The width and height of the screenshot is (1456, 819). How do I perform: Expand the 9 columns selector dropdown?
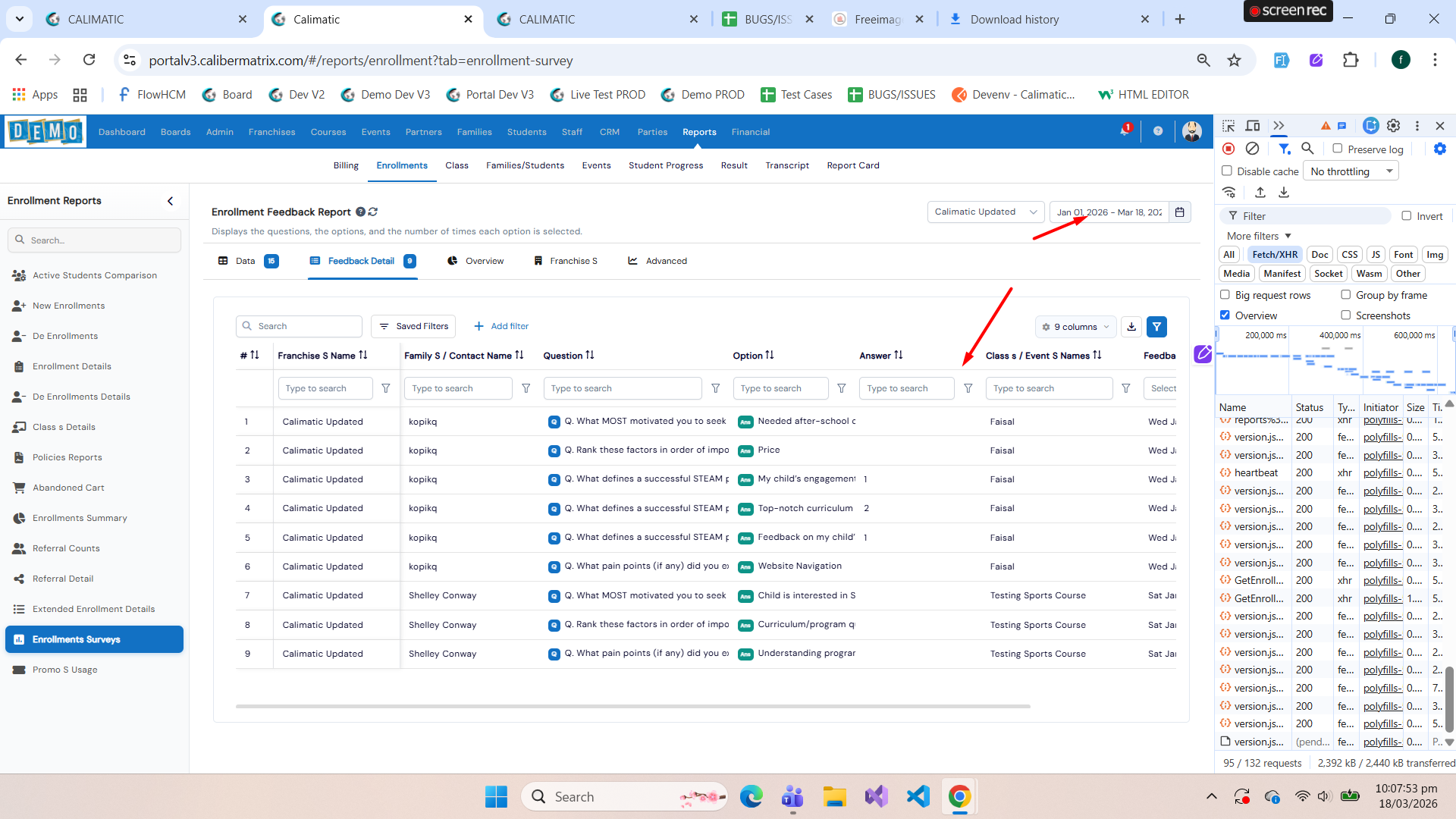[x=1075, y=327]
